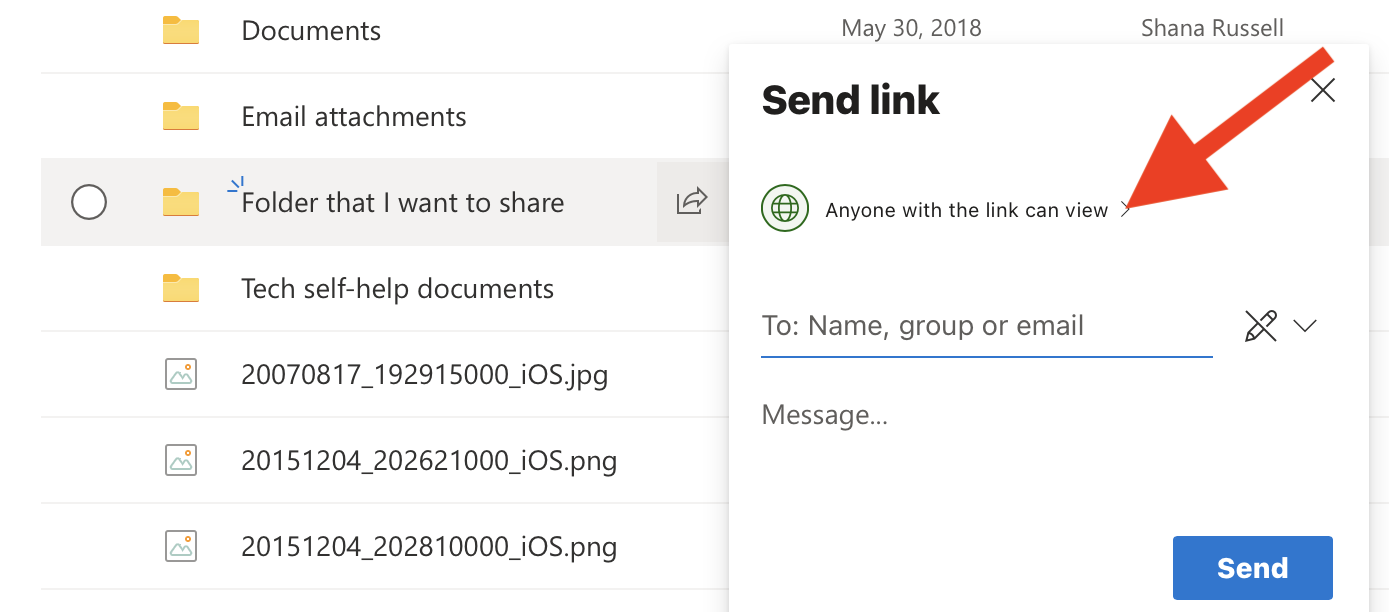Click the blue Send button
The image size is (1389, 612).
click(x=1252, y=568)
